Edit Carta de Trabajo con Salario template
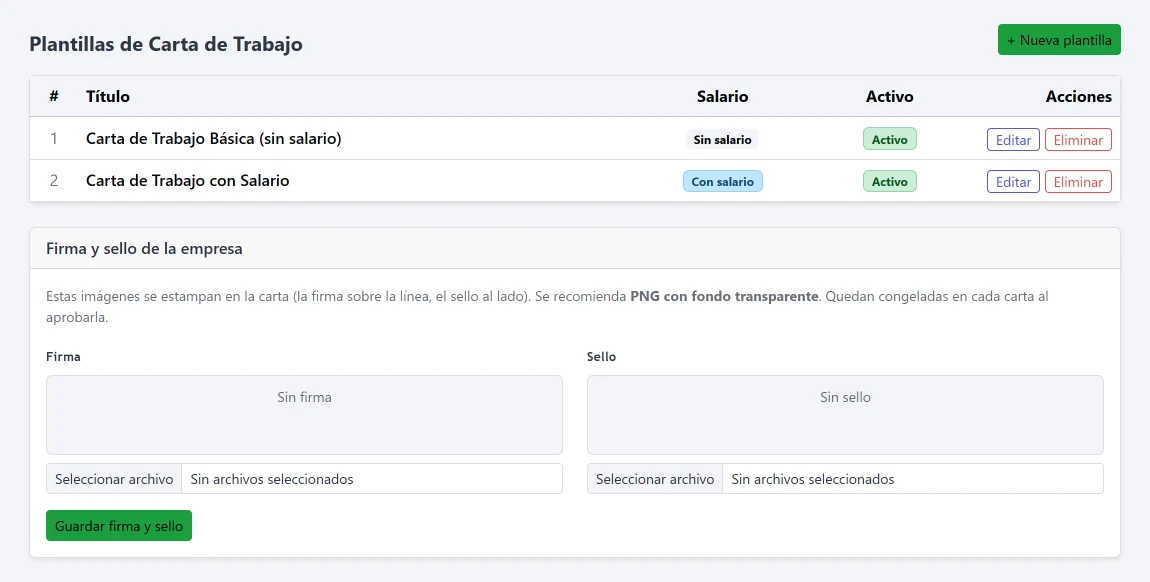 1013,181
